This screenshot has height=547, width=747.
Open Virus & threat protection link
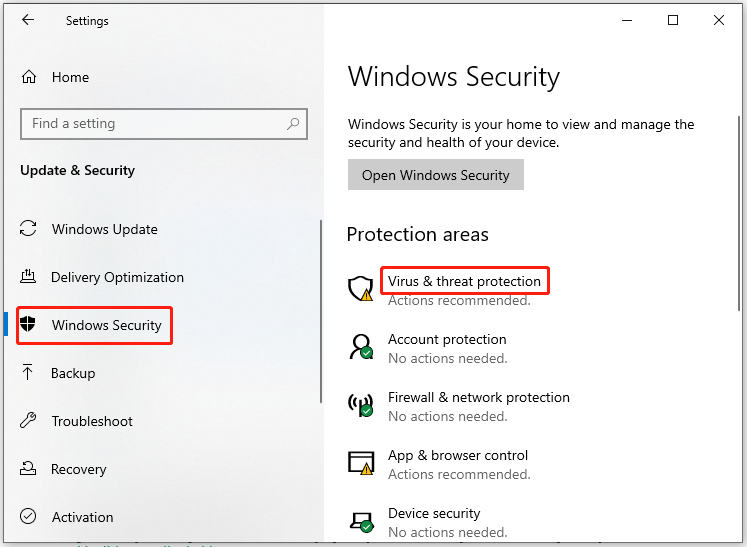click(x=464, y=282)
